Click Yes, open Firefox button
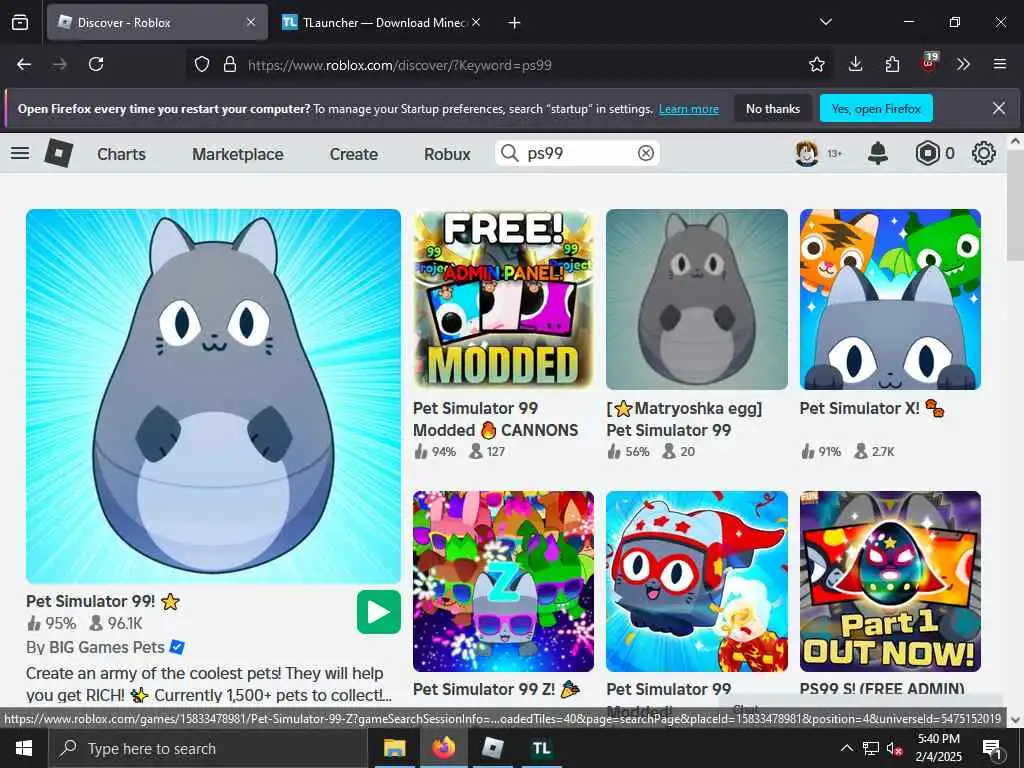This screenshot has width=1024, height=768. click(x=876, y=108)
